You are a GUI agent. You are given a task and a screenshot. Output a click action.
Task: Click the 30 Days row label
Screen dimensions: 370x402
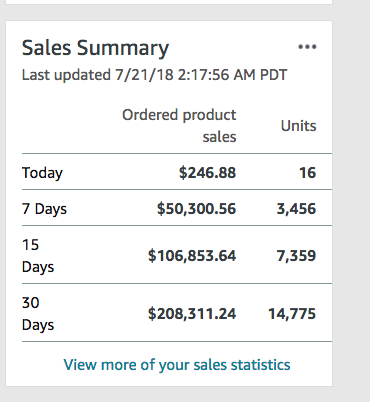coord(38,314)
